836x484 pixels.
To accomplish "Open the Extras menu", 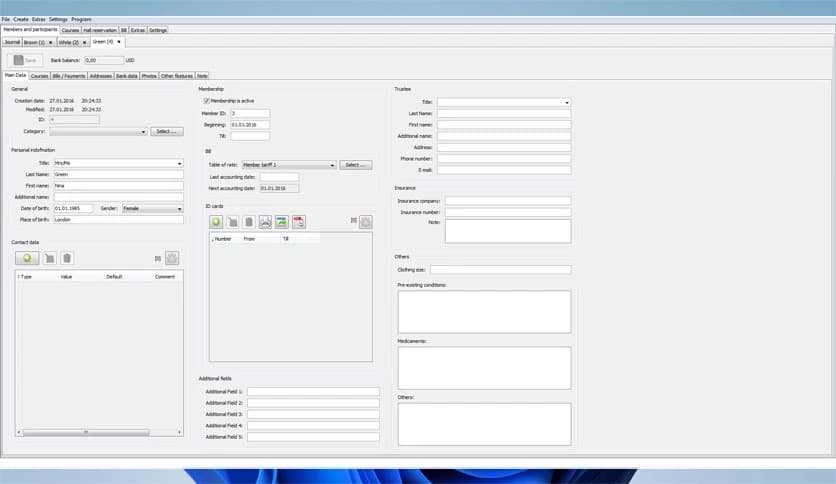I will [38, 19].
